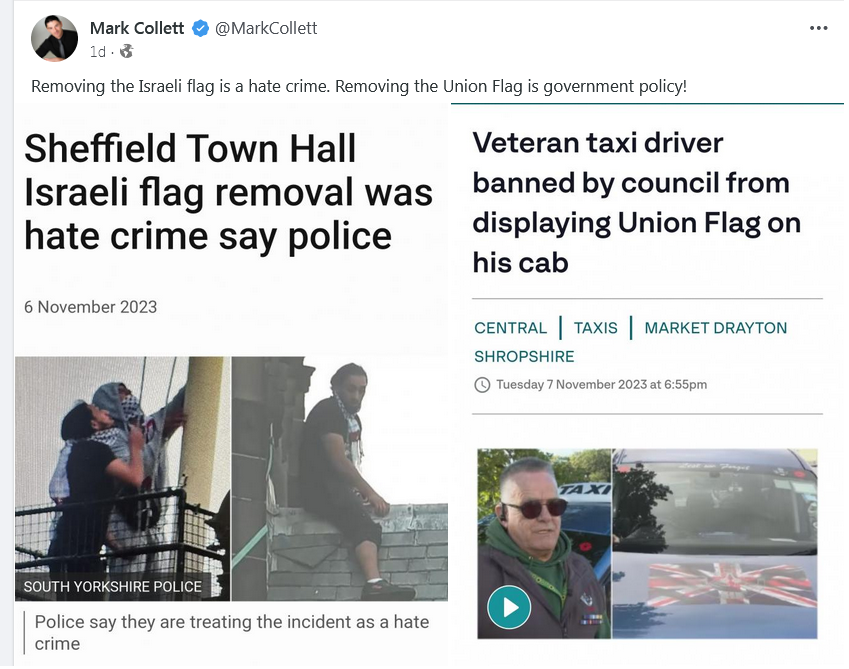Screen dimensions: 849x669
Task: Open Mark Collett's profile avatar
Action: (54, 38)
